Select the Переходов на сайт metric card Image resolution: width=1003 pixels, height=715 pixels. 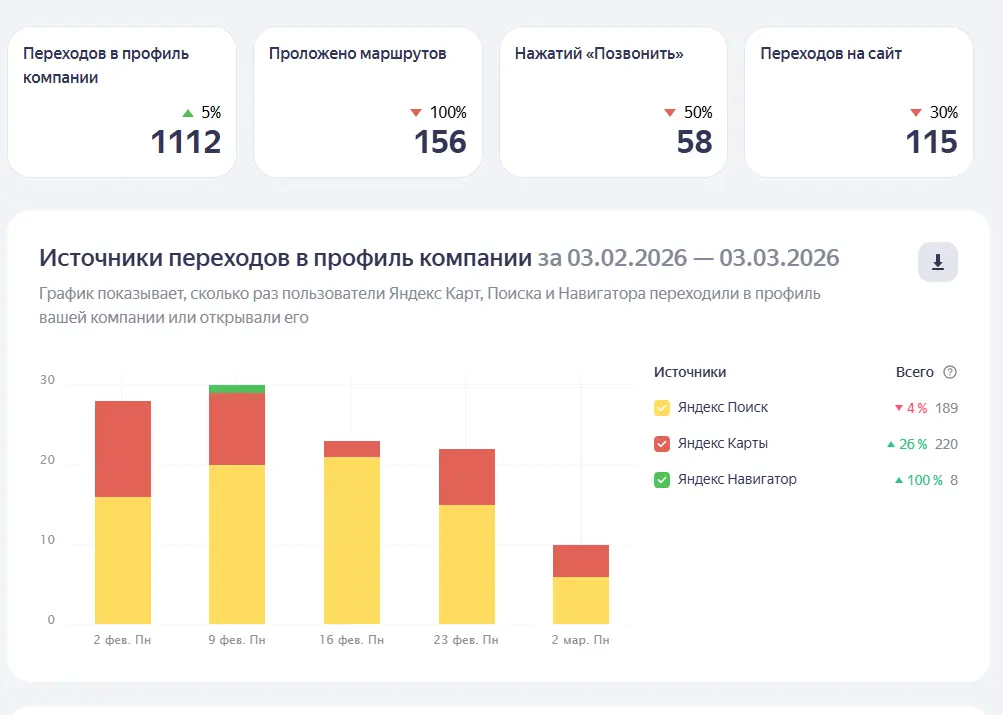858,102
